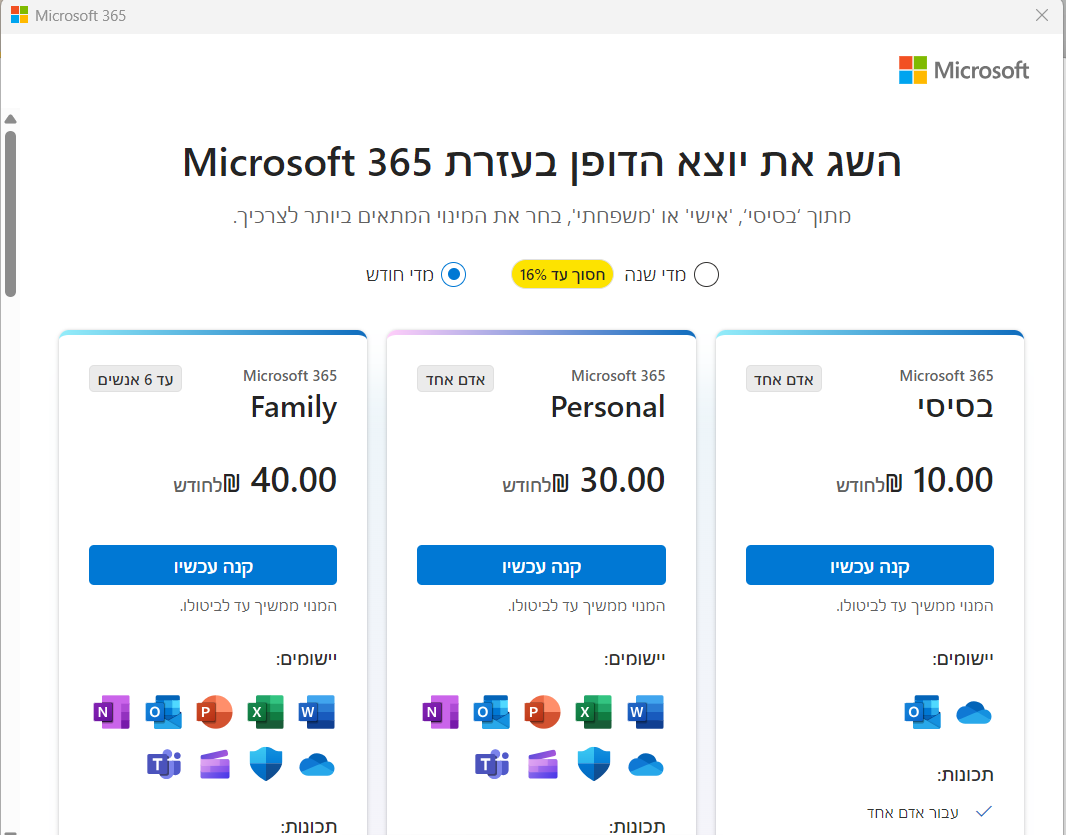Click the Word icon in Family plan

(317, 712)
